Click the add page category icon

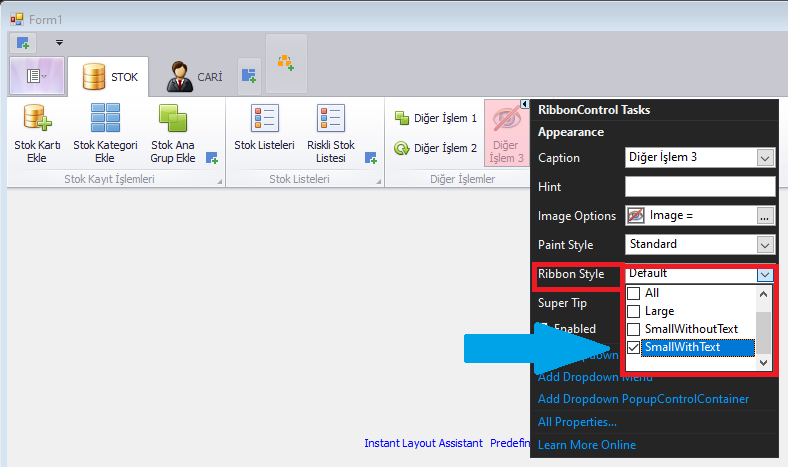coord(286,63)
